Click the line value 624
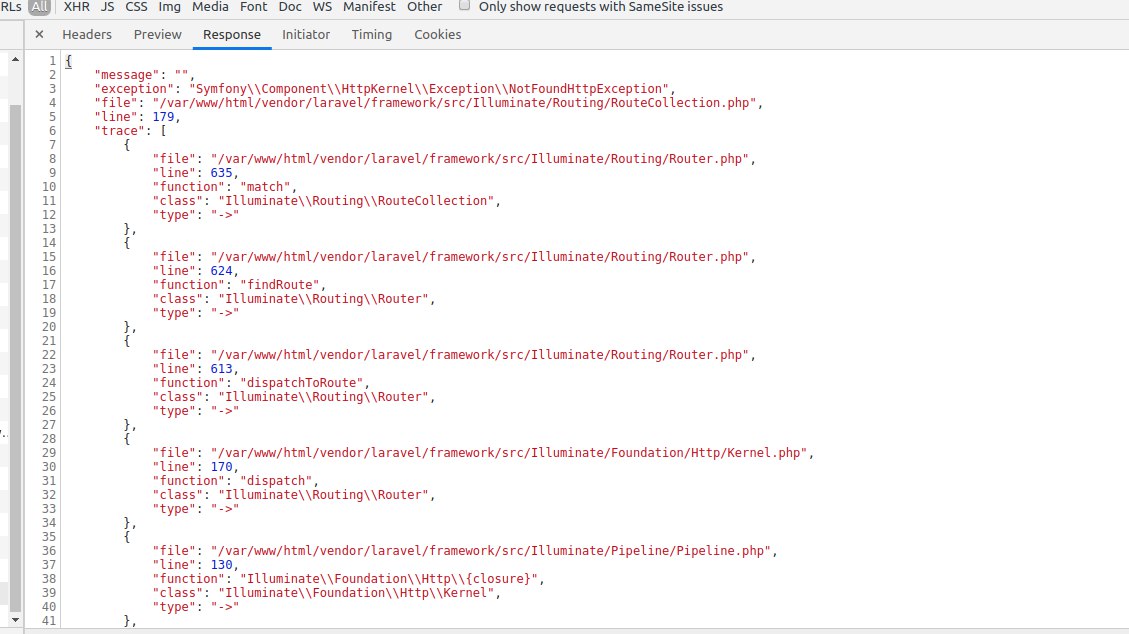 [222, 271]
